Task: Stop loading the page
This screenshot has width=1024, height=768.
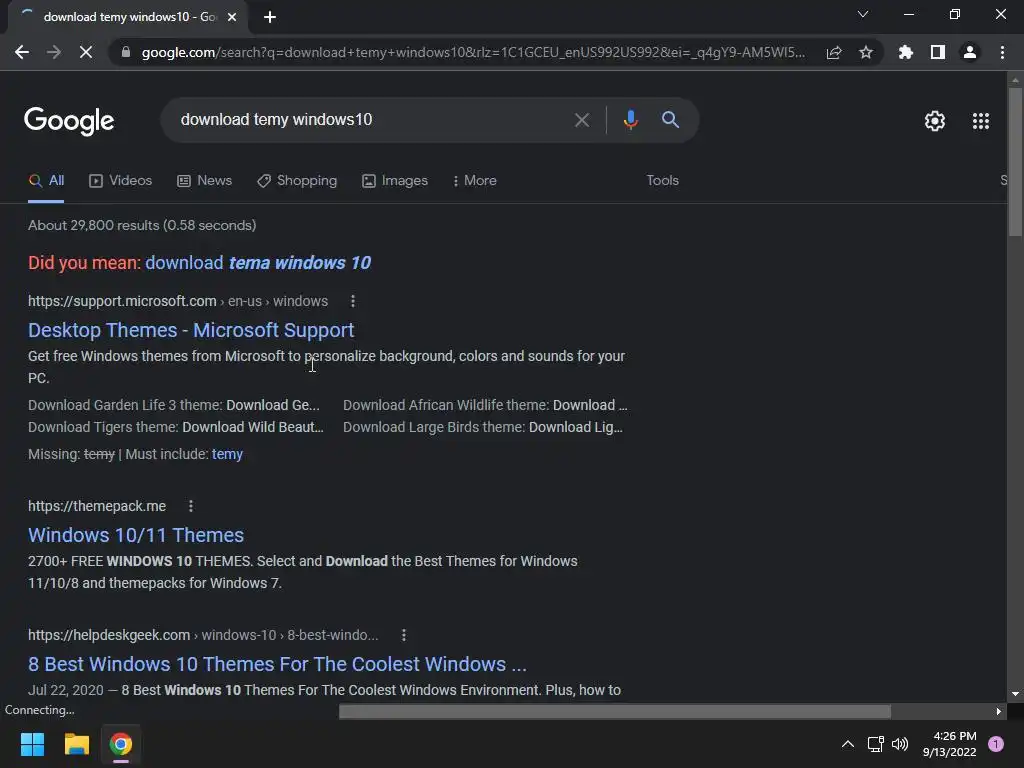Action: pyautogui.click(x=86, y=52)
